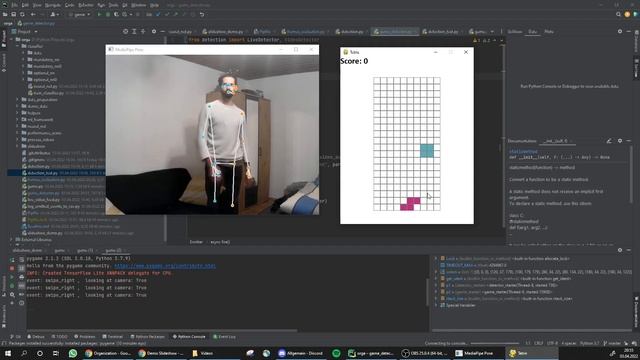The image size is (640, 360).
Task: Click the Save All icon in toolbar
Action: point(13,14)
